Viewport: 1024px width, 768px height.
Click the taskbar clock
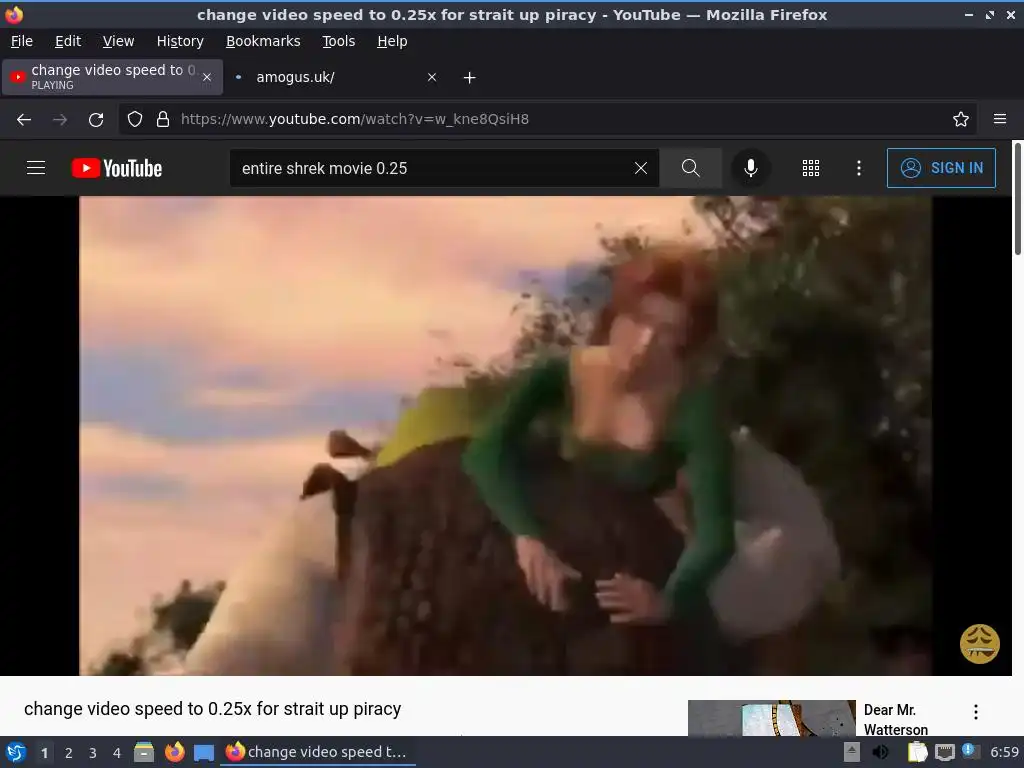click(x=1004, y=752)
